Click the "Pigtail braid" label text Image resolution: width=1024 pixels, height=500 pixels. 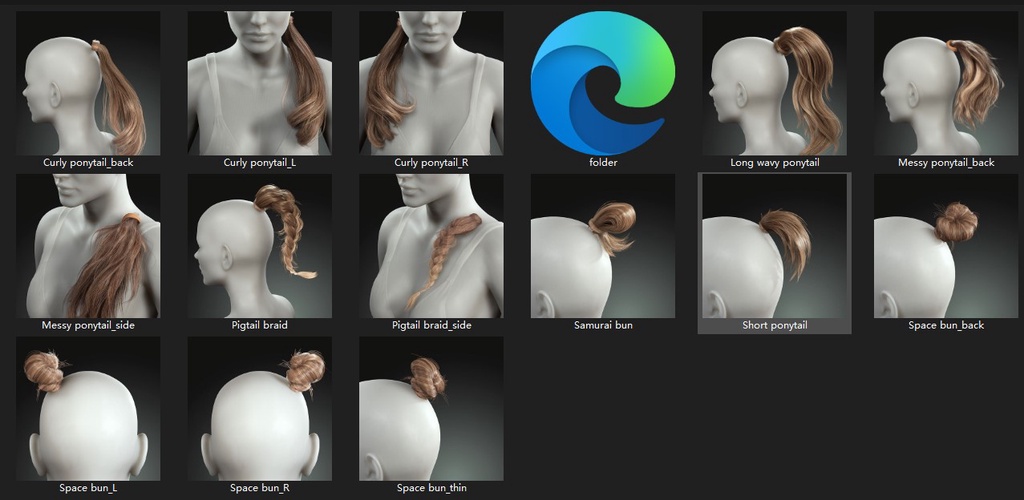259,325
